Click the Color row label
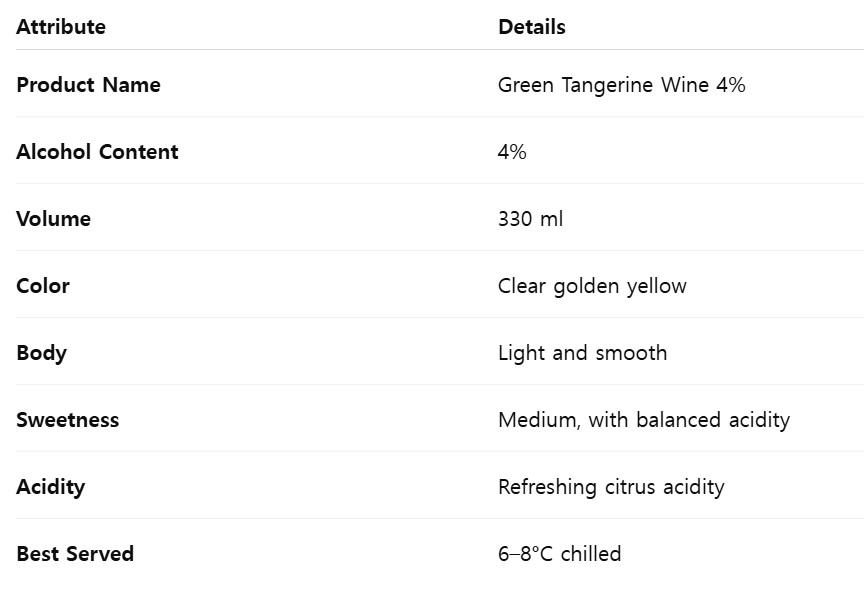 (43, 286)
